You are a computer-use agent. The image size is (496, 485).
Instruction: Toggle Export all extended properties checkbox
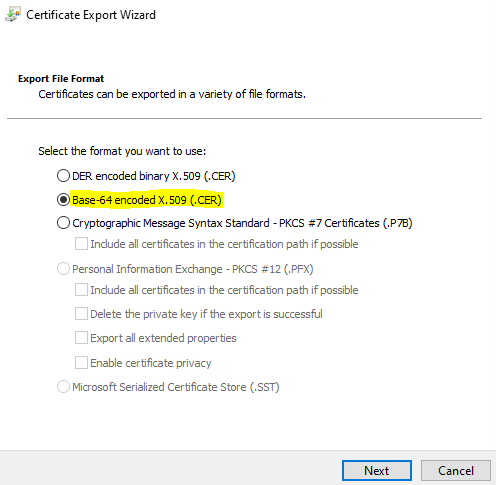point(81,338)
